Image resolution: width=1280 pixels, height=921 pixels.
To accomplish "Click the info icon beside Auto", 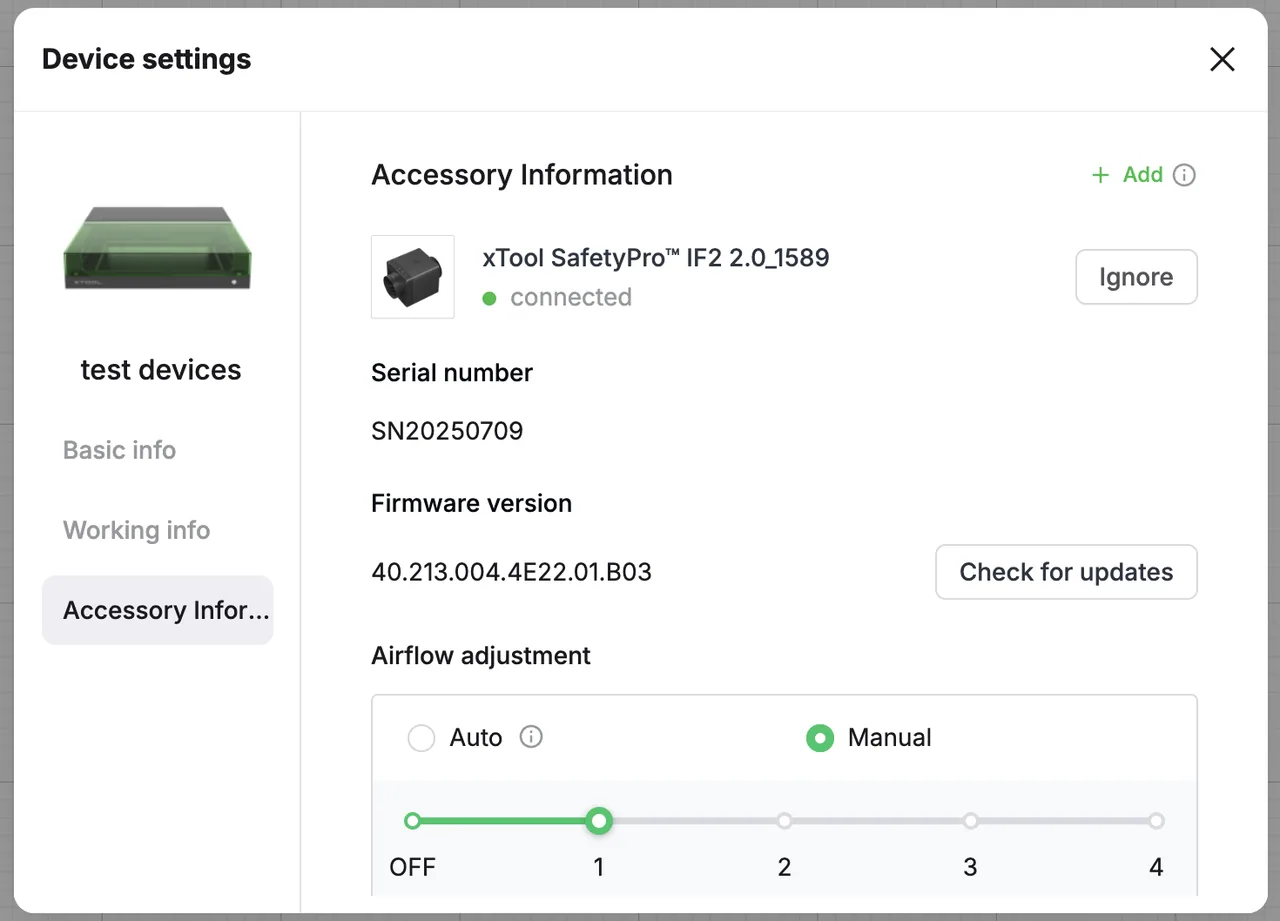I will click(x=532, y=737).
